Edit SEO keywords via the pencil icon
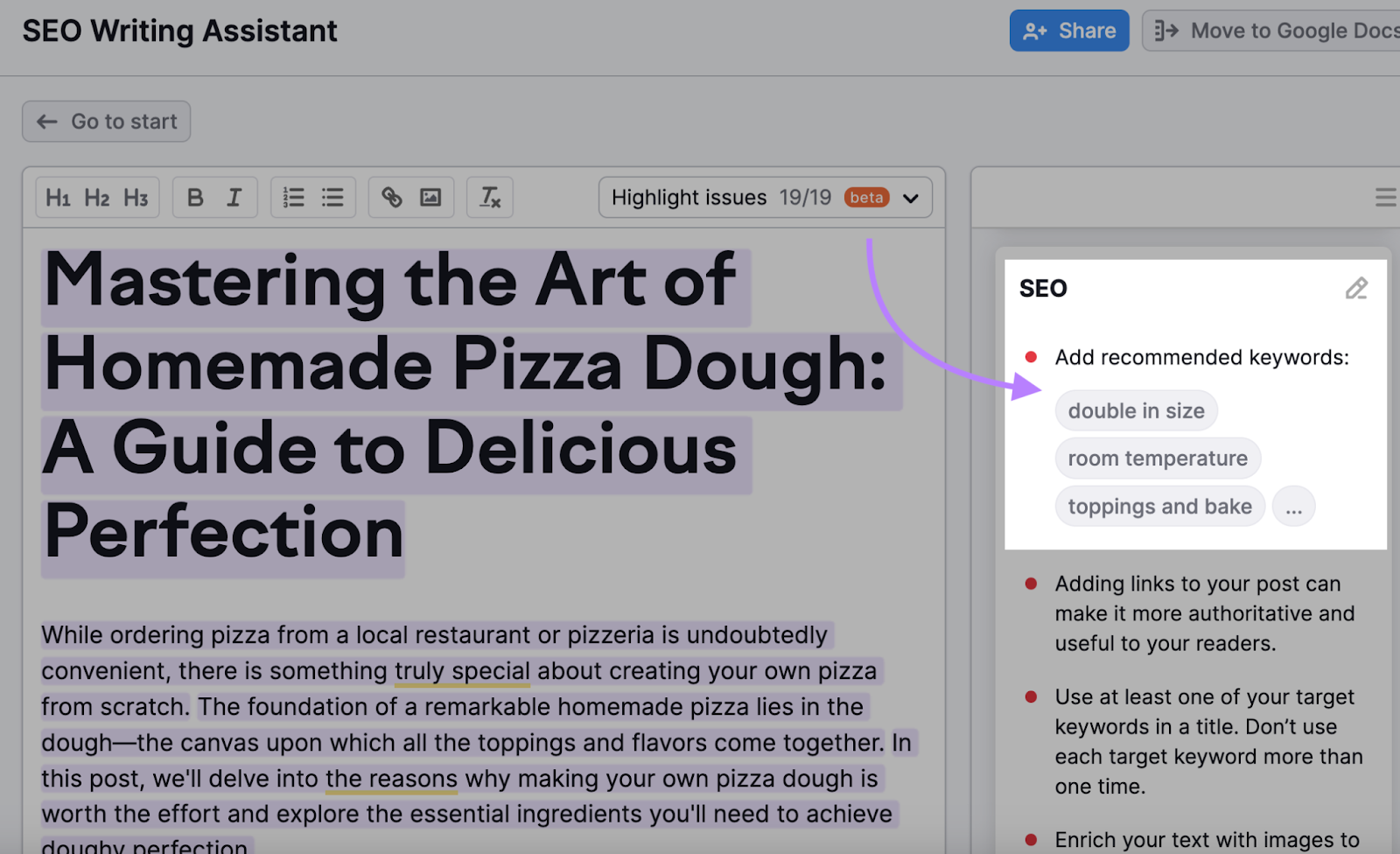The width and height of the screenshot is (1400, 854). pos(1357,289)
